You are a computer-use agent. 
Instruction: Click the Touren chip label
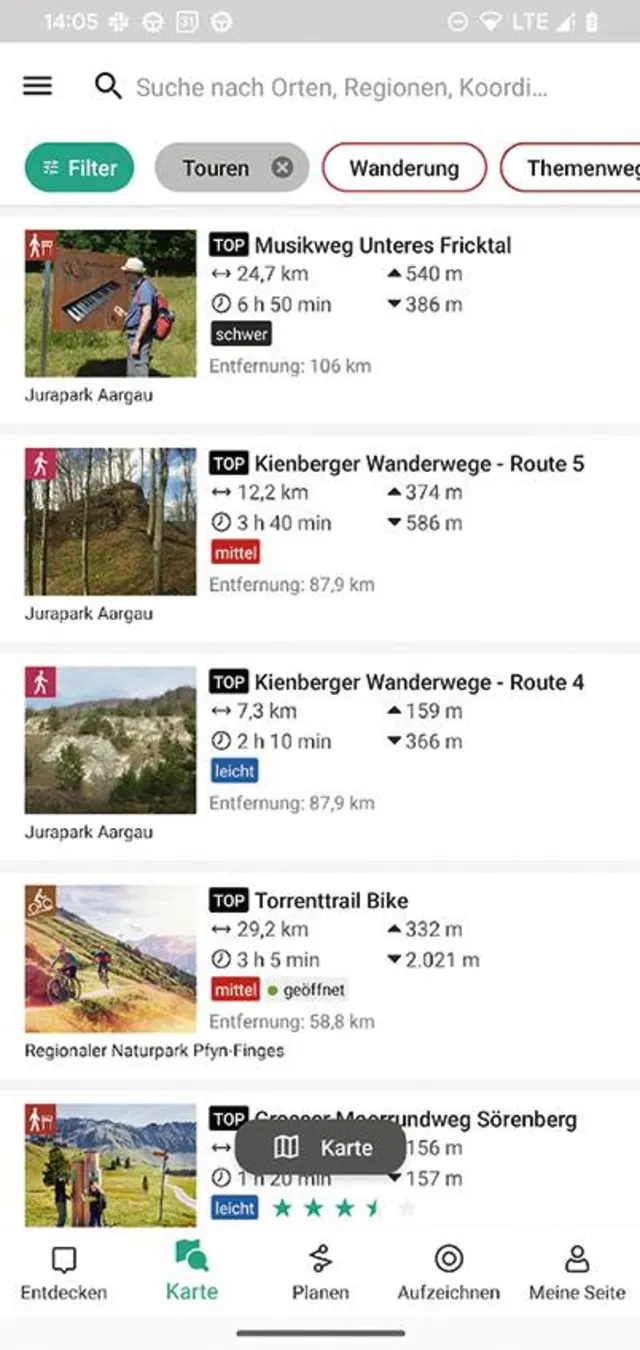(x=215, y=168)
